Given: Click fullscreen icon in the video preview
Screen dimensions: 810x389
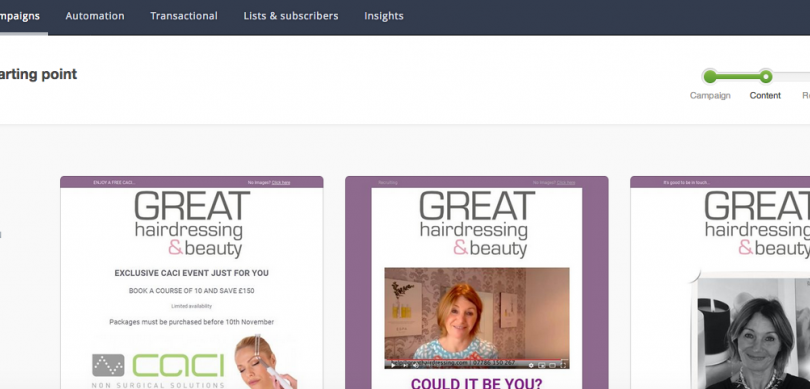Looking at the screenshot, I should (x=563, y=365).
